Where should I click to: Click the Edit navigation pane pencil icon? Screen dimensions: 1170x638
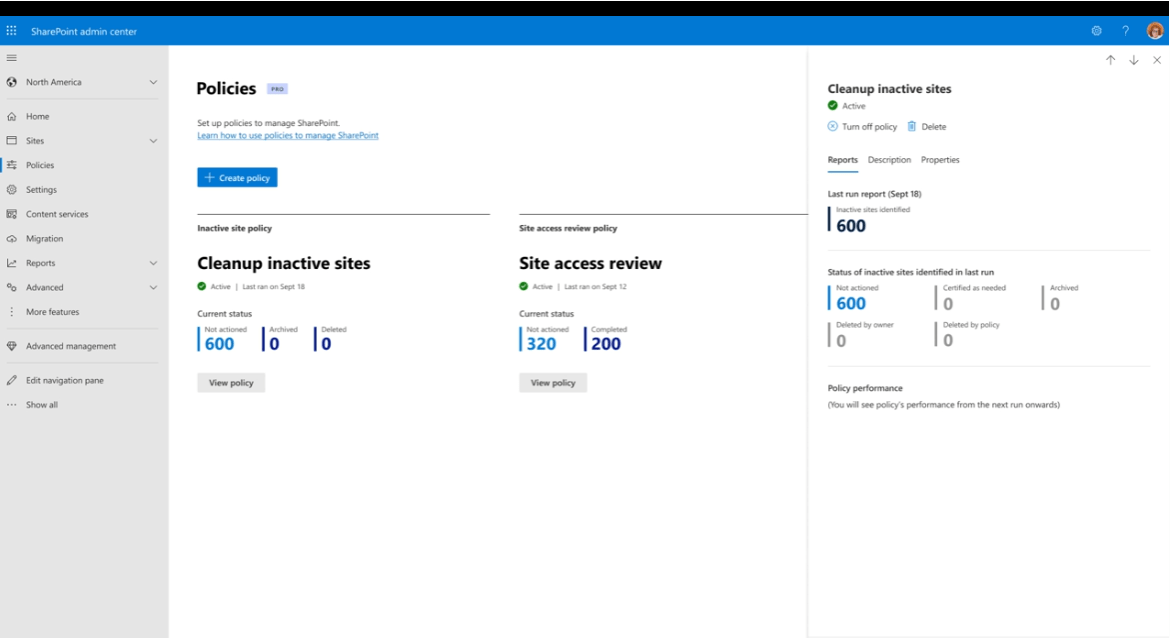point(11,381)
